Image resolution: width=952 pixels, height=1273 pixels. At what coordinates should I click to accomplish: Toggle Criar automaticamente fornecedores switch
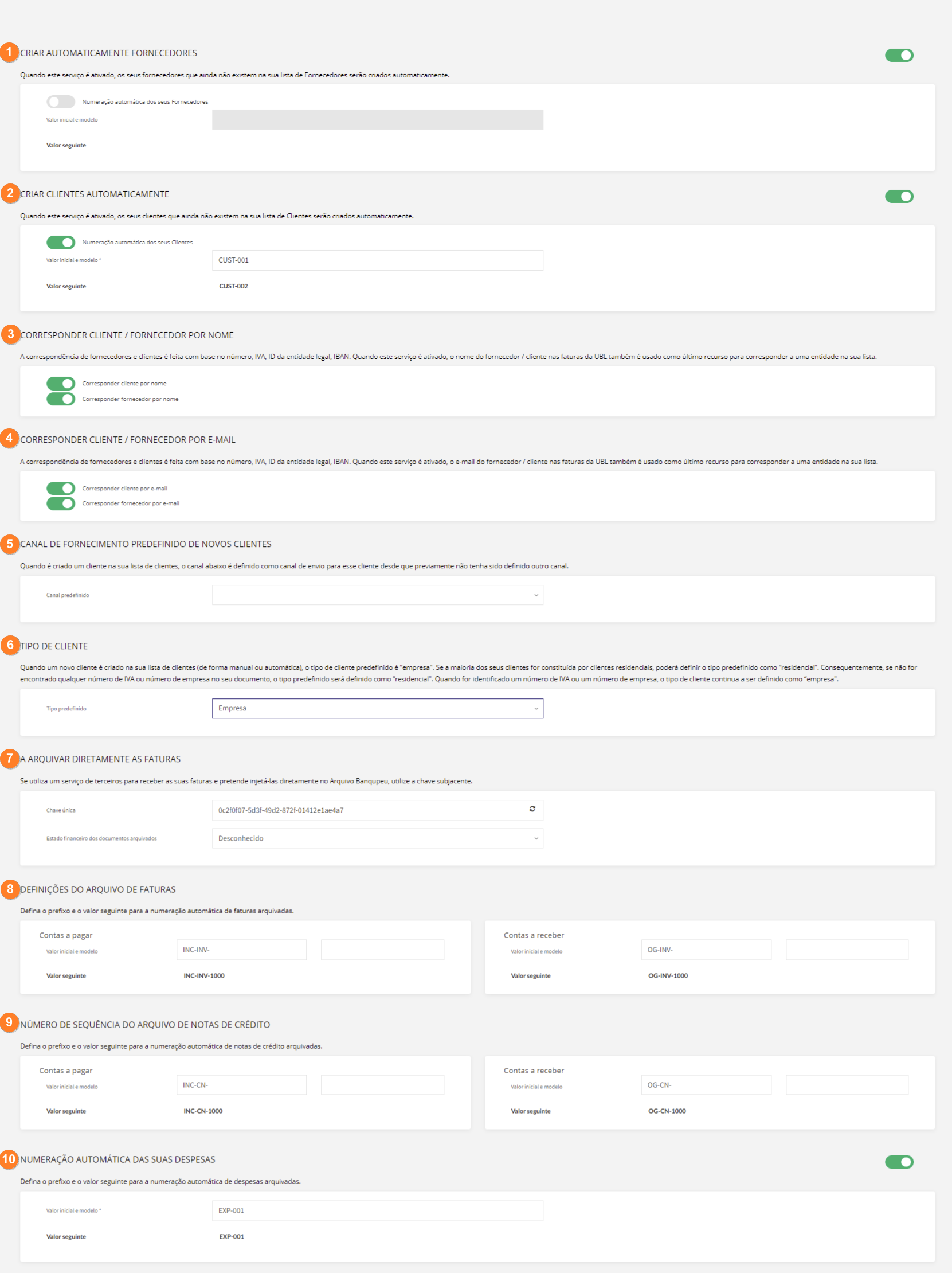pos(899,55)
